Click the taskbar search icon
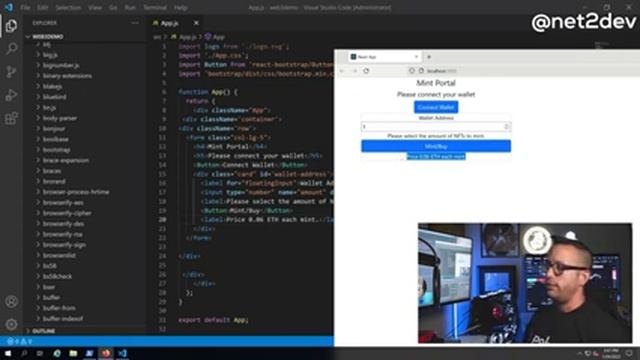Viewport: 640px width, 360px height. coord(24,353)
